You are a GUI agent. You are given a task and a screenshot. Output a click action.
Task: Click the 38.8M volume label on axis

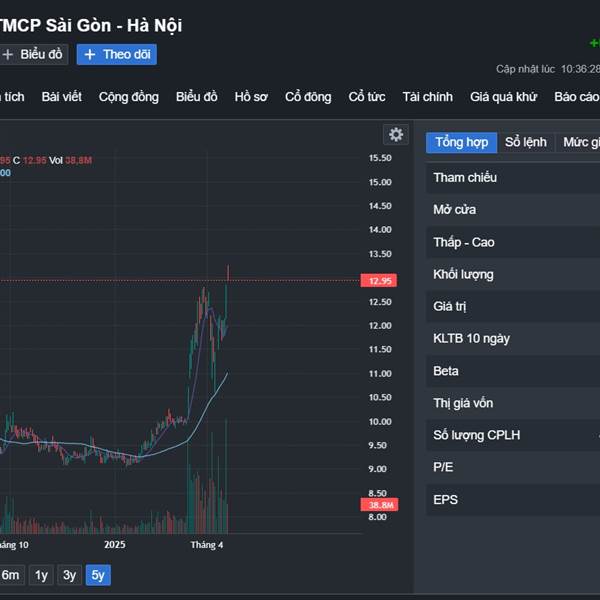tap(379, 505)
